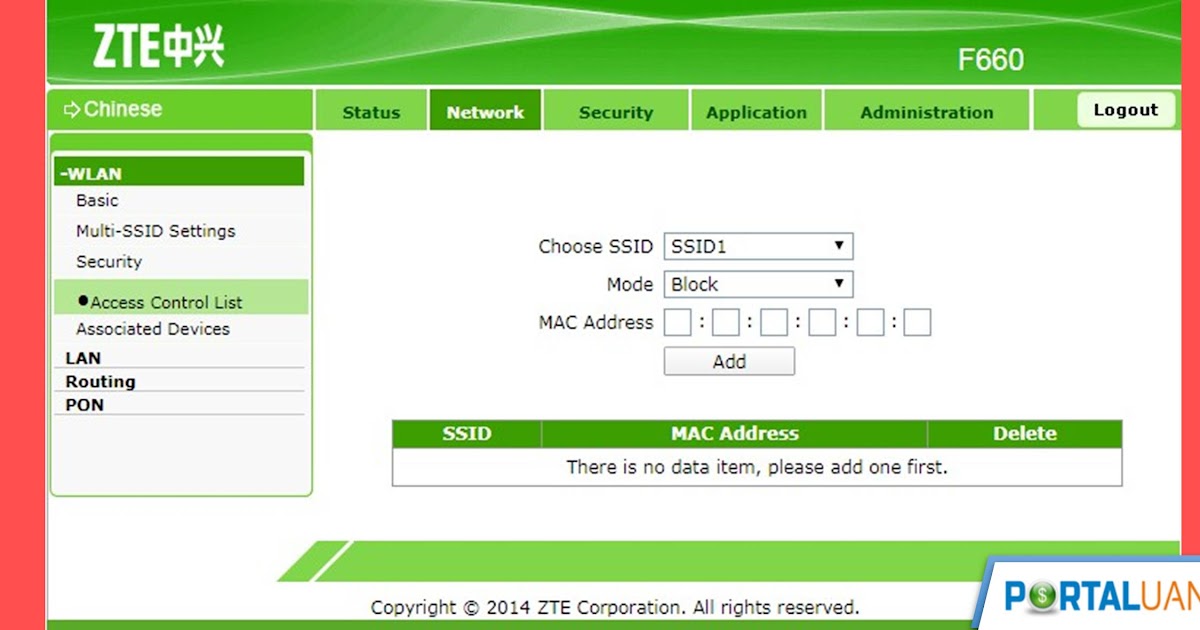Click the first MAC Address octet field
1200x630 pixels.
(x=678, y=322)
